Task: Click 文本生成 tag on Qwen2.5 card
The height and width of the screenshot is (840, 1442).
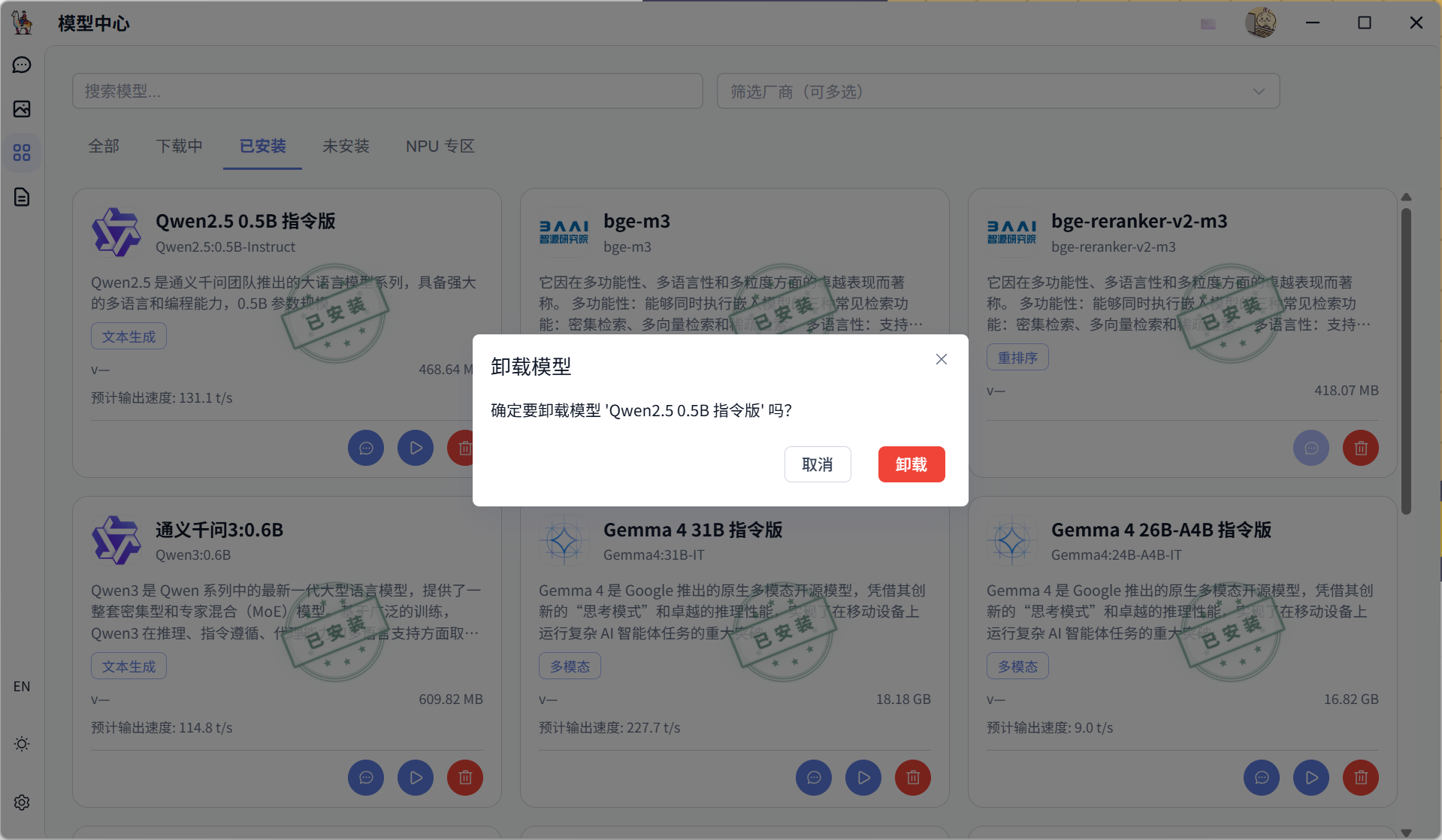Action: [128, 337]
